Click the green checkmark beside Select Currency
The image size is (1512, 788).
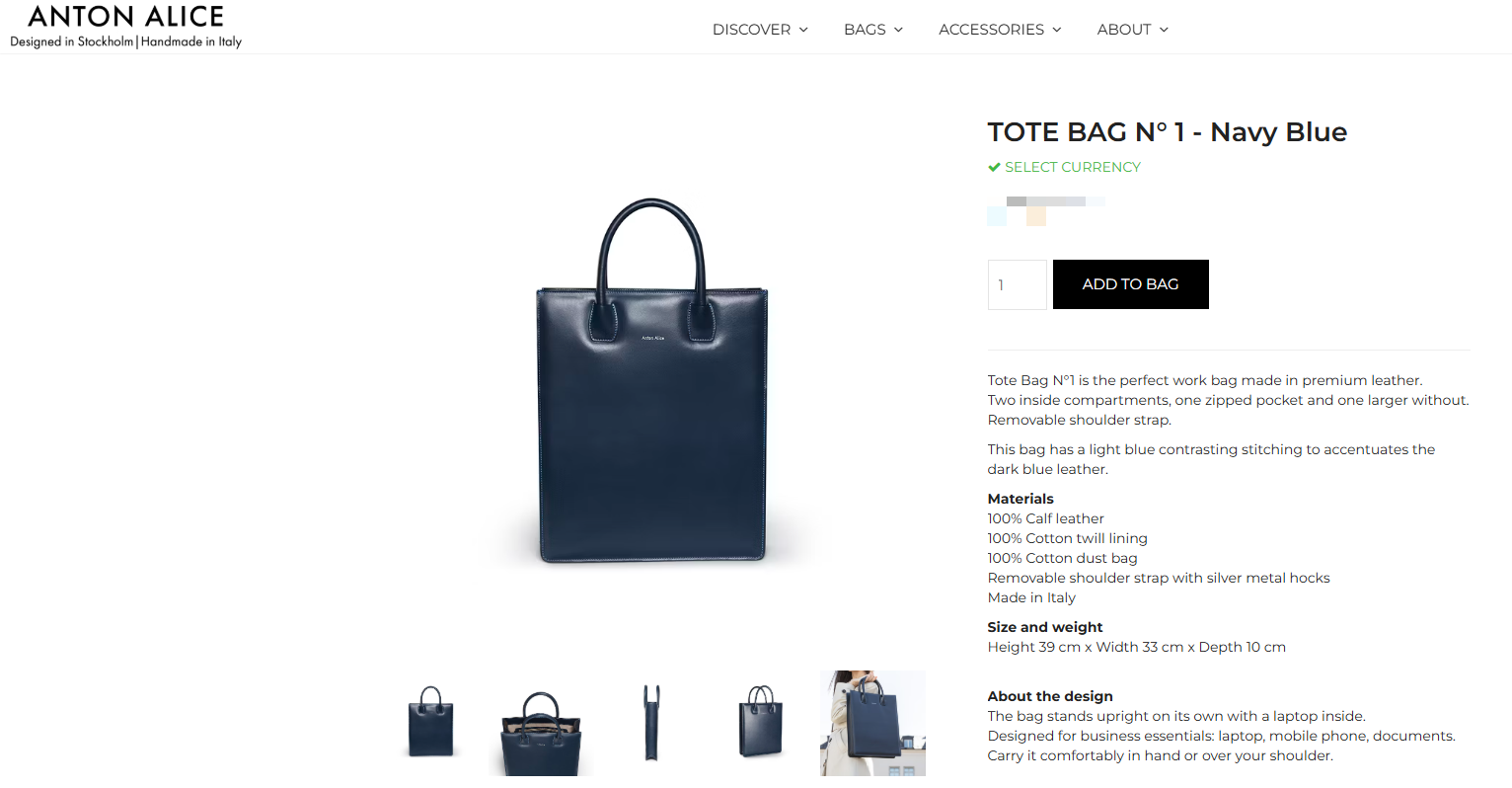(x=994, y=168)
